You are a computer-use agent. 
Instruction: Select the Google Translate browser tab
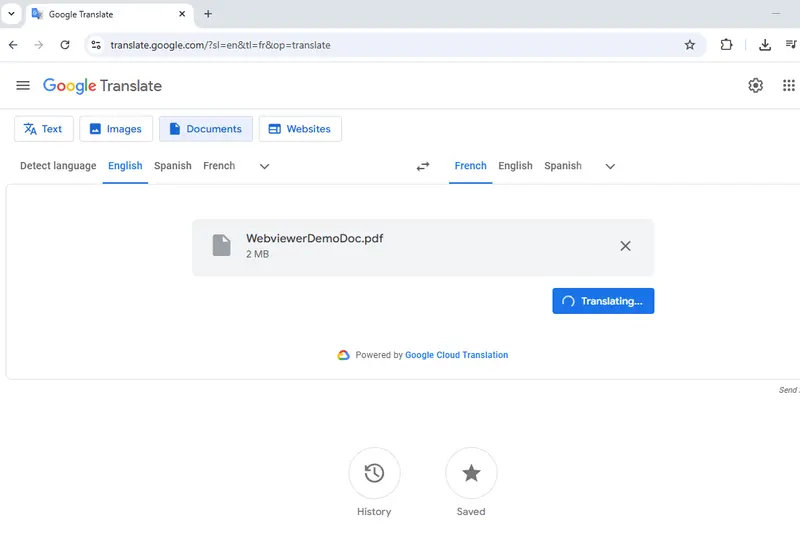[x=110, y=14]
